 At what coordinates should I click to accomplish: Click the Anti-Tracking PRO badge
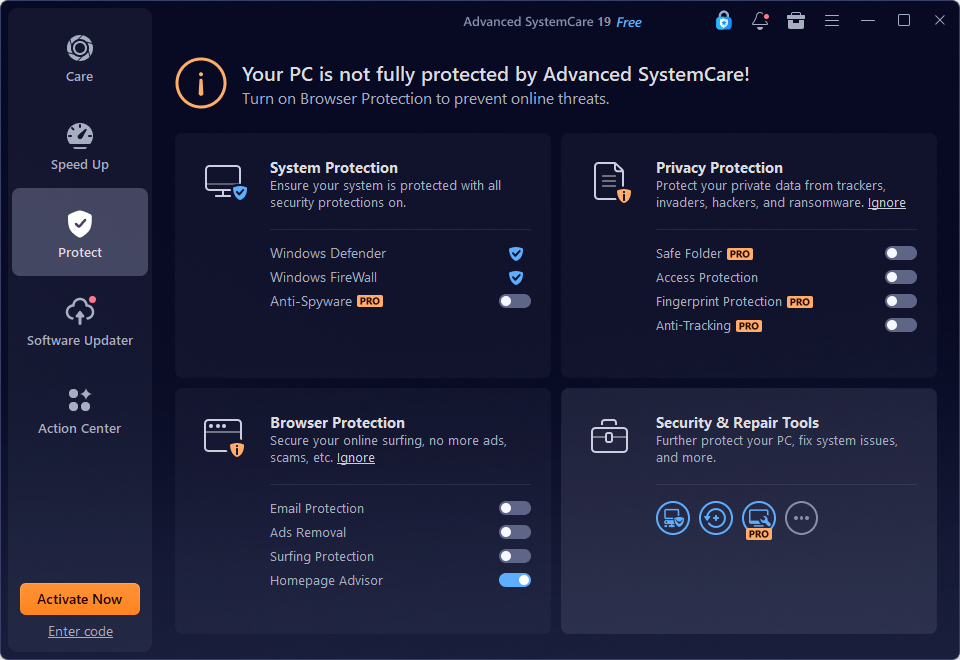pos(749,326)
